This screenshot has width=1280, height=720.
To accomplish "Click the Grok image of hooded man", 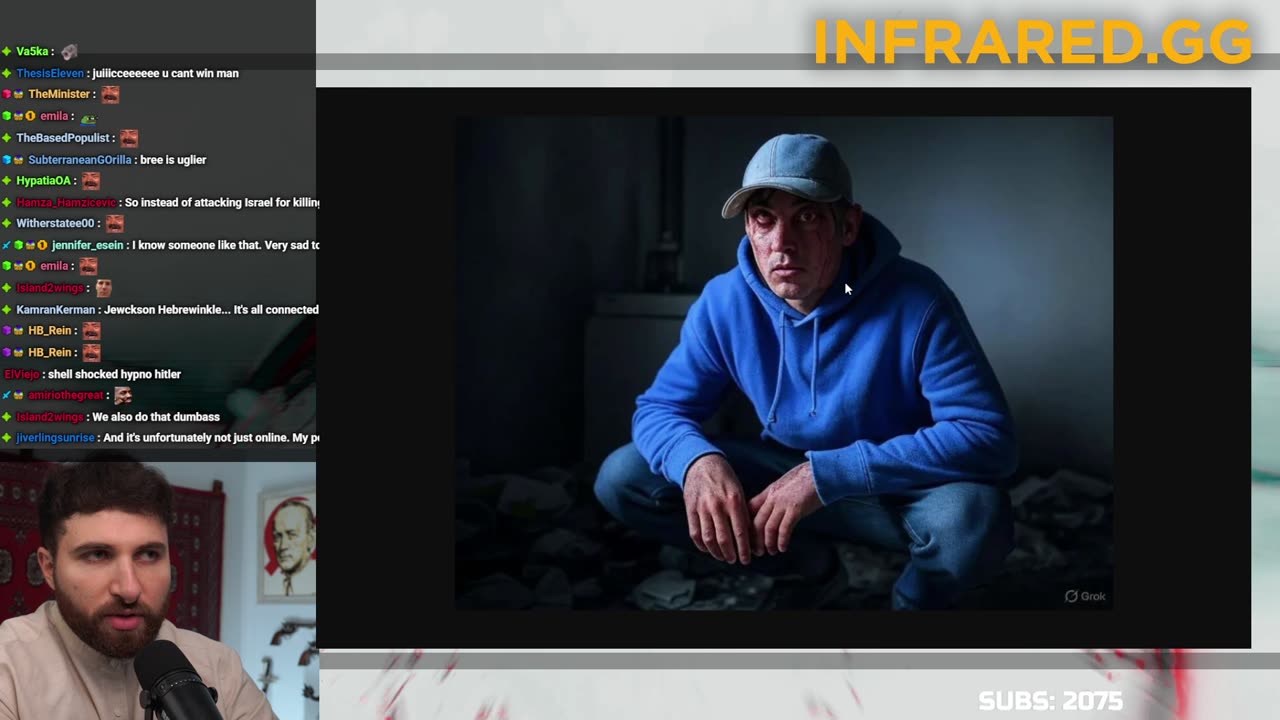I will [x=784, y=363].
